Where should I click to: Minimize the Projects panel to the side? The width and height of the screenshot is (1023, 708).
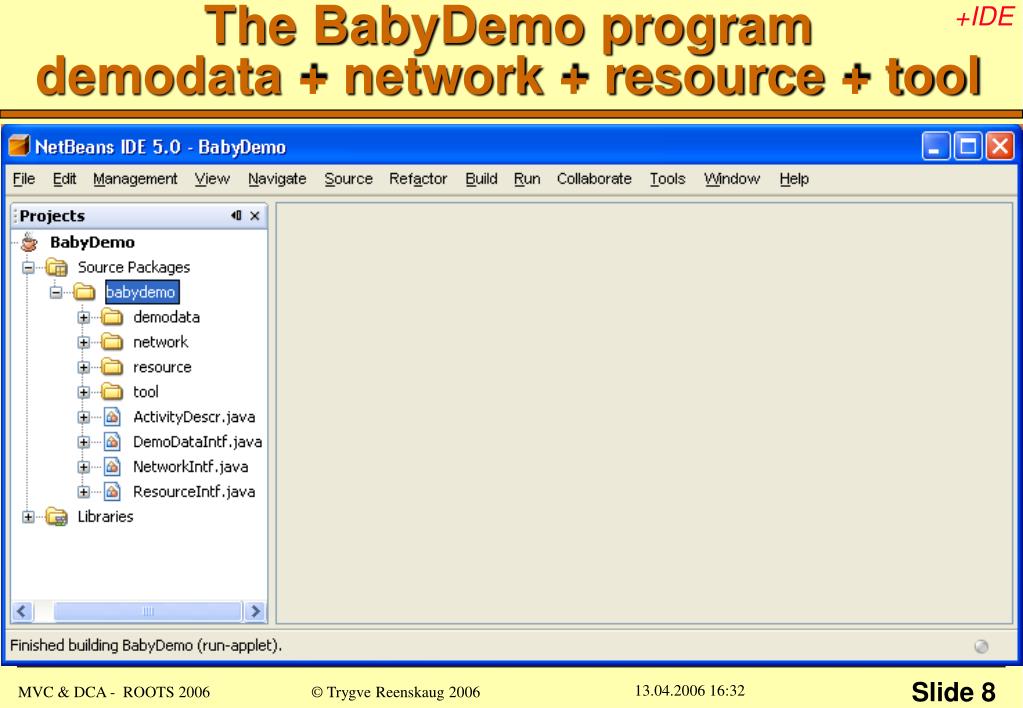(x=236, y=215)
